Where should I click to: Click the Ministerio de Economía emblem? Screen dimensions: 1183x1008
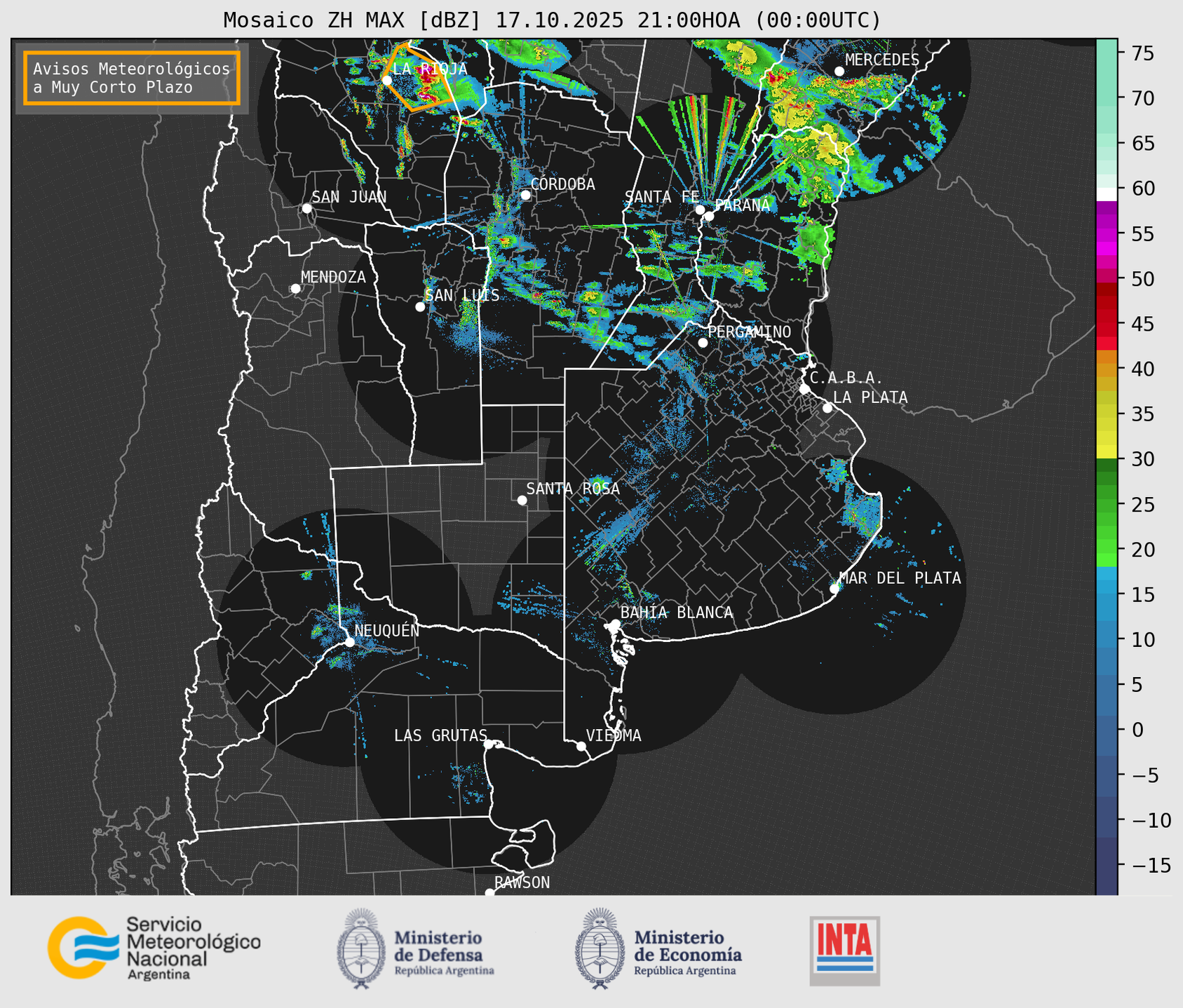click(x=599, y=948)
